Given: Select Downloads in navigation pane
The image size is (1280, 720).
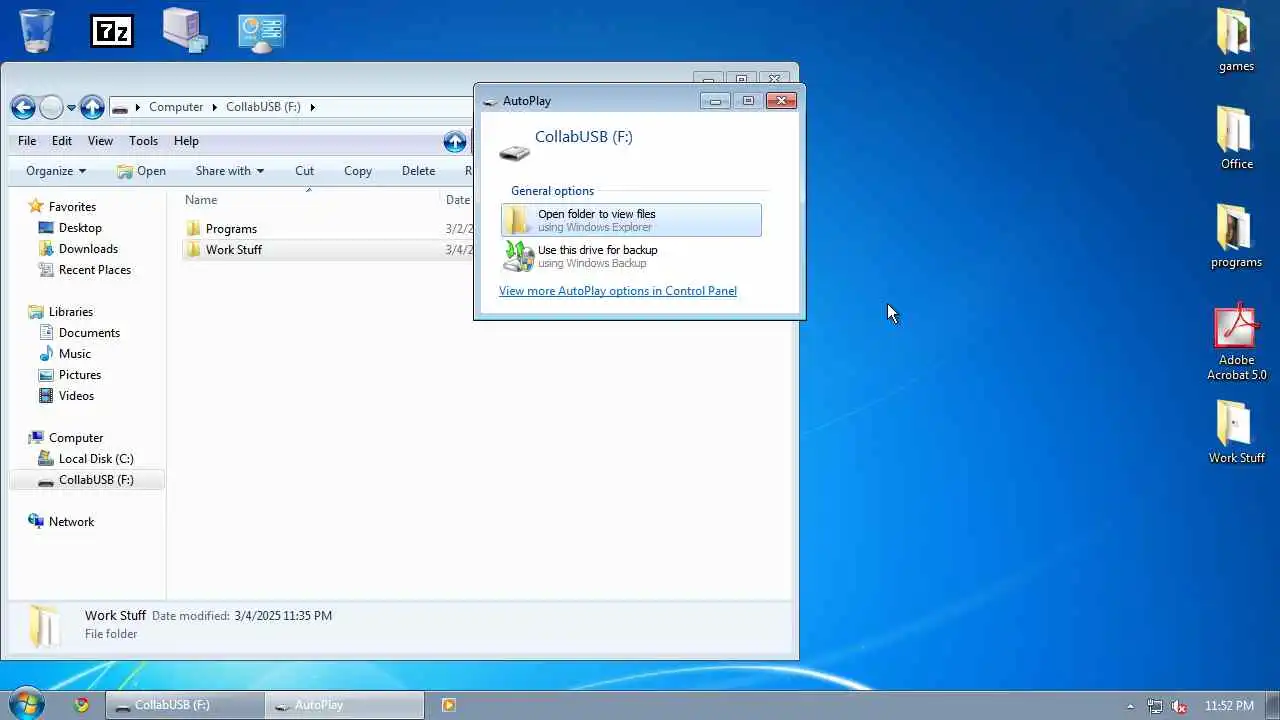Looking at the screenshot, I should (88, 249).
